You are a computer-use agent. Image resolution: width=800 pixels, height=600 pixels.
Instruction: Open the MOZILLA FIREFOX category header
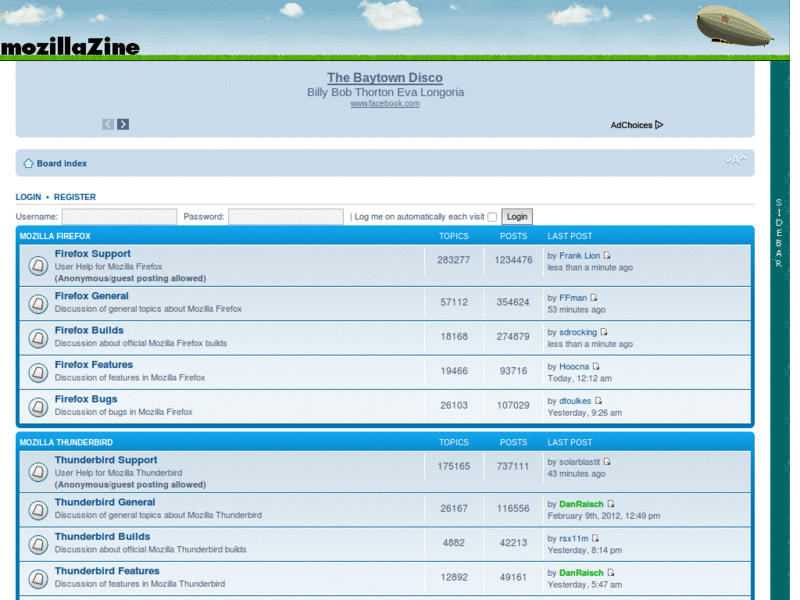55,236
